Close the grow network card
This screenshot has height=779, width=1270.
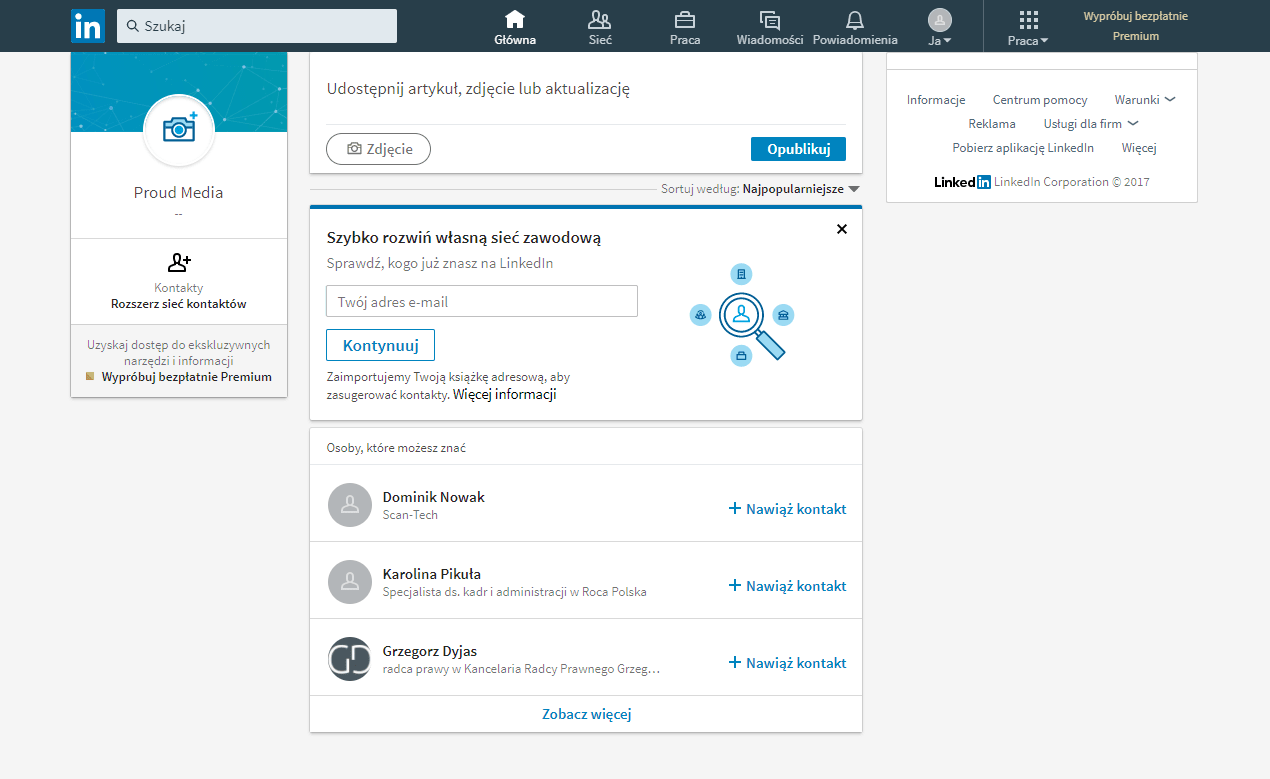[841, 229]
